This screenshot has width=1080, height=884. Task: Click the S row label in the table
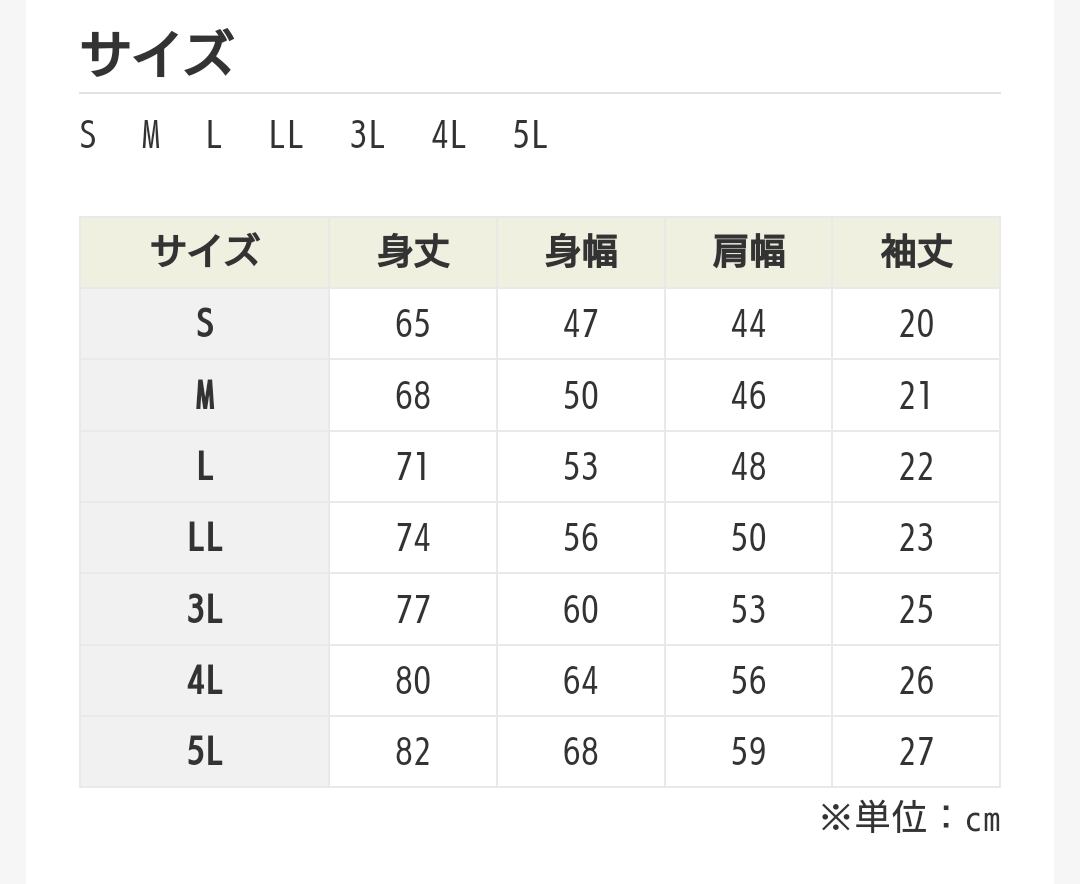click(204, 324)
